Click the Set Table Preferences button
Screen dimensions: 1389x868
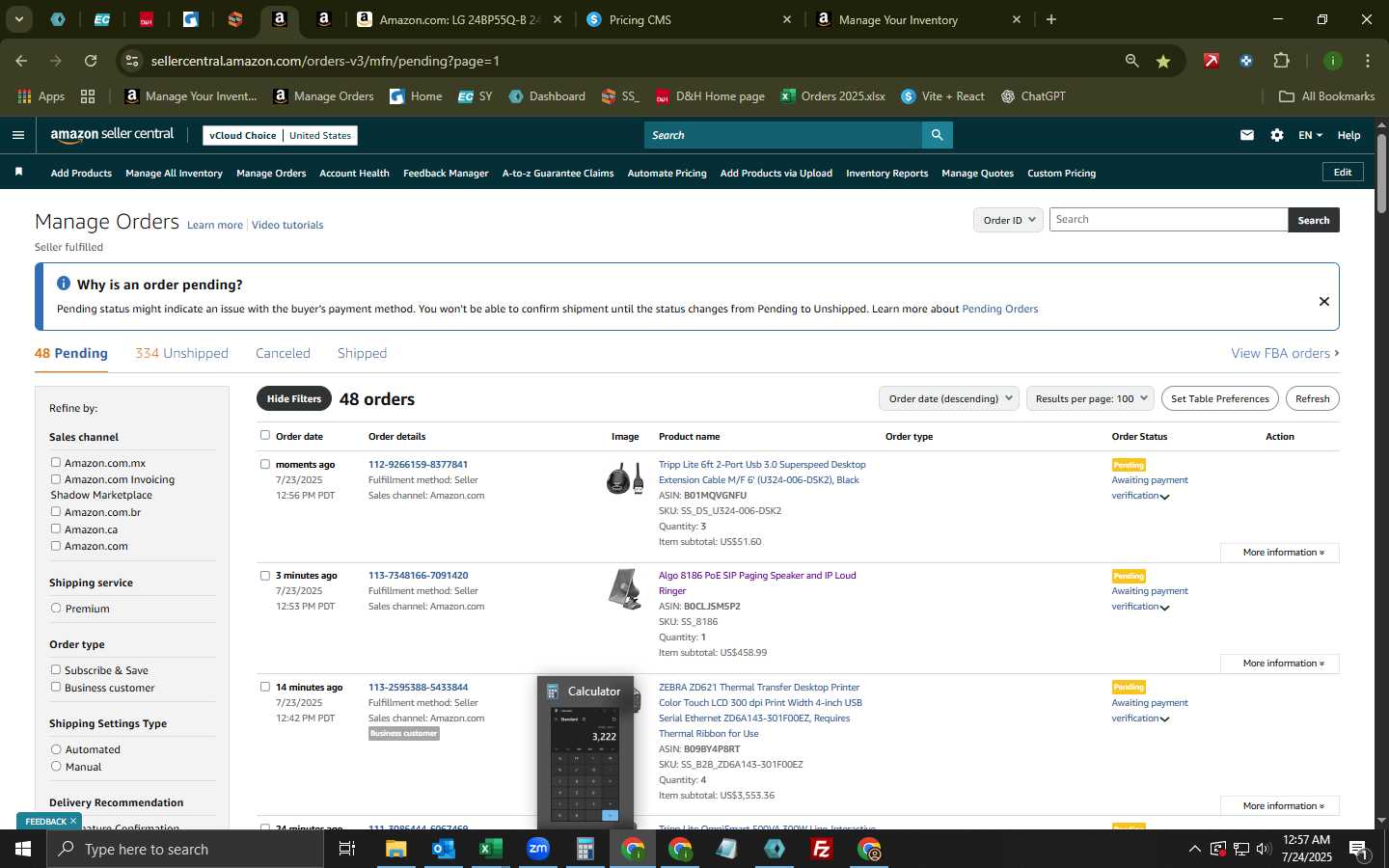(x=1219, y=398)
